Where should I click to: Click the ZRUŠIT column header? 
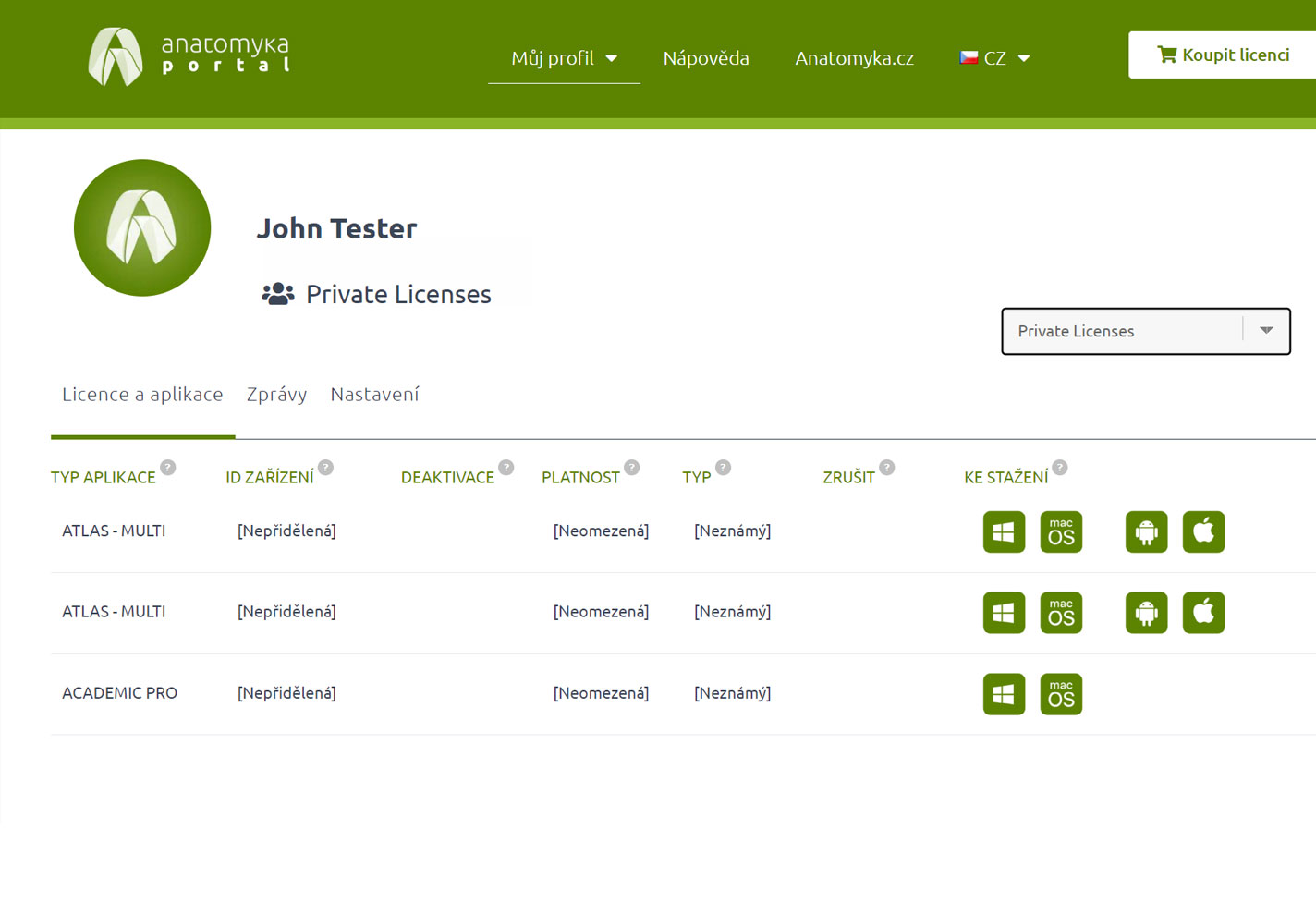[x=848, y=478]
